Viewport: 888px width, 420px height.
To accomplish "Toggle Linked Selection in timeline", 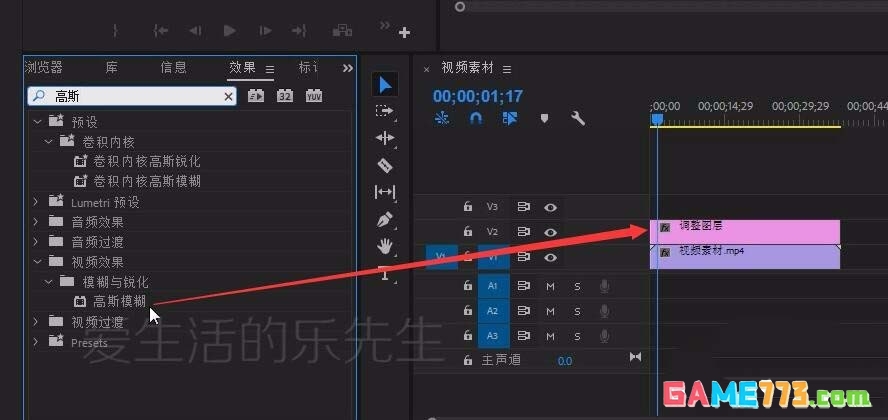I will click(x=510, y=118).
